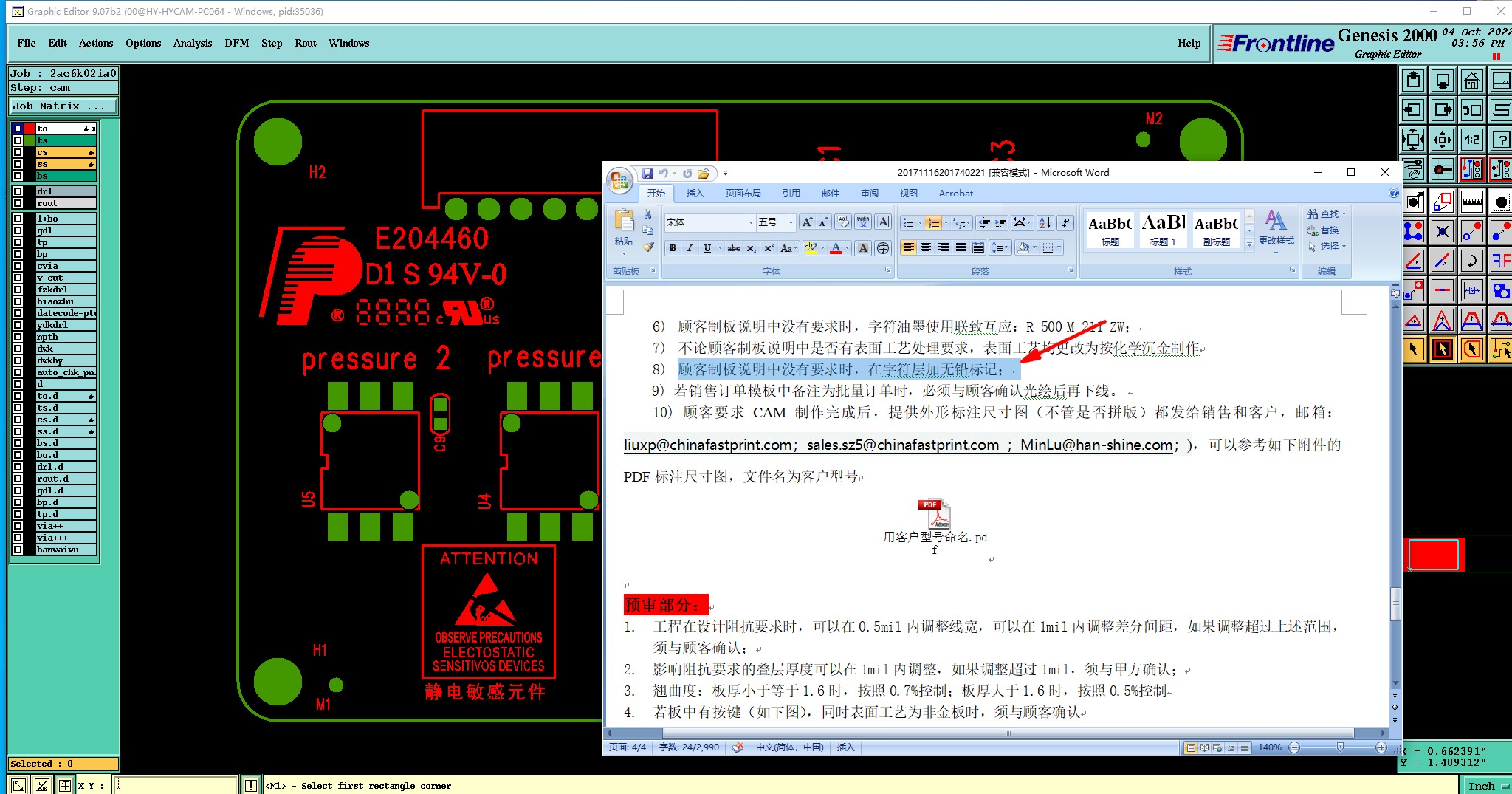
Task: Toggle visibility checkbox for layer v-cut
Action: [x=18, y=278]
